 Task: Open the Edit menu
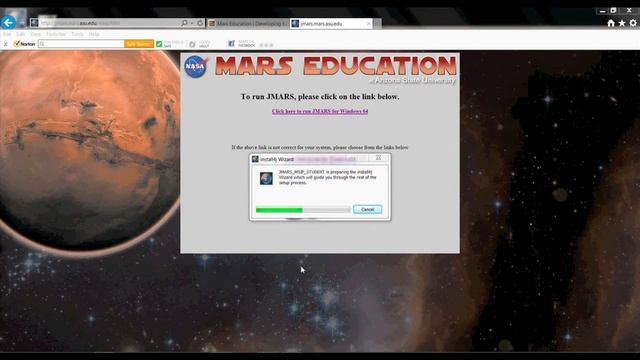pyautogui.click(x=21, y=34)
